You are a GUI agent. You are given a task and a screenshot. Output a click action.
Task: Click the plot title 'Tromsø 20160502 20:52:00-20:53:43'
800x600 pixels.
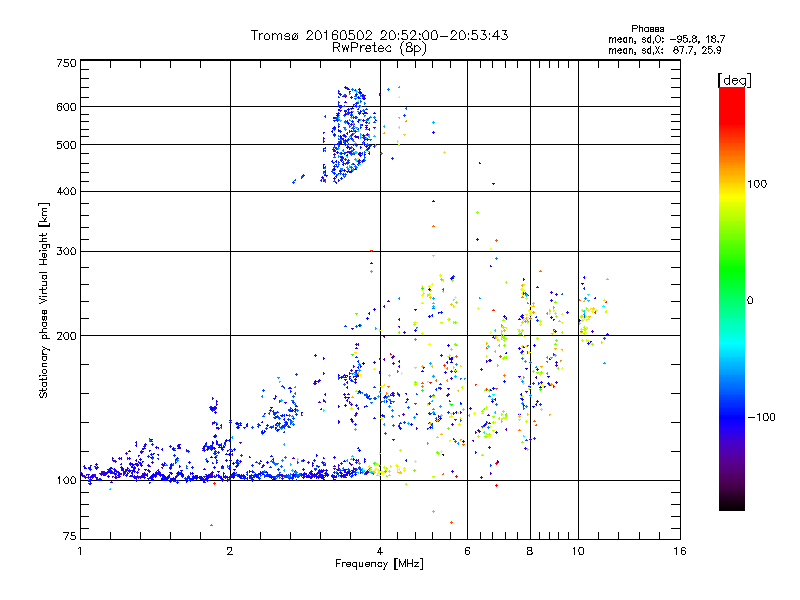379,35
